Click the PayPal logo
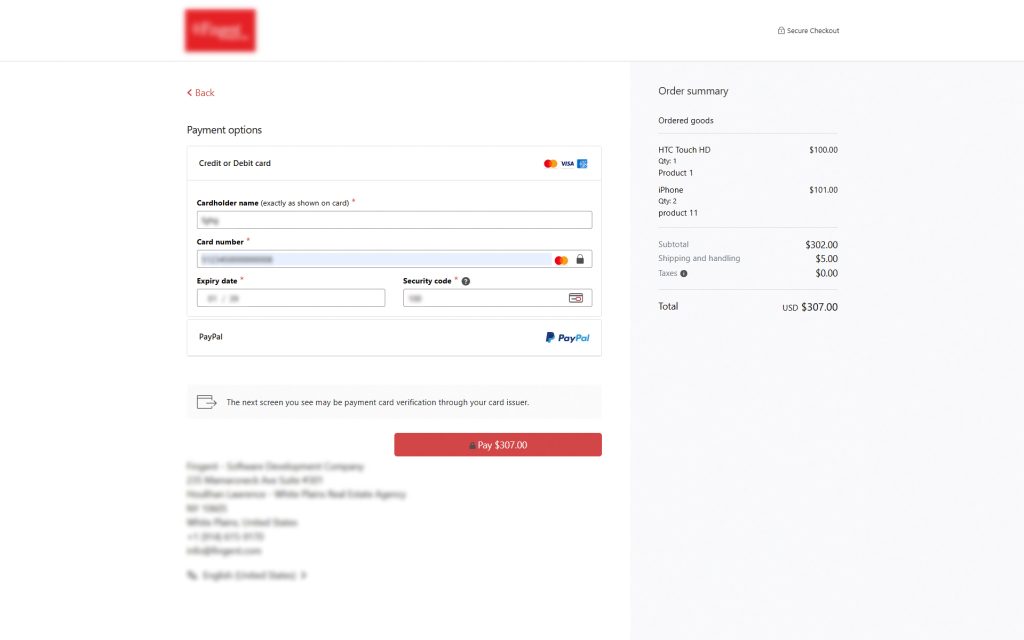Image resolution: width=1024 pixels, height=640 pixels. (569, 337)
